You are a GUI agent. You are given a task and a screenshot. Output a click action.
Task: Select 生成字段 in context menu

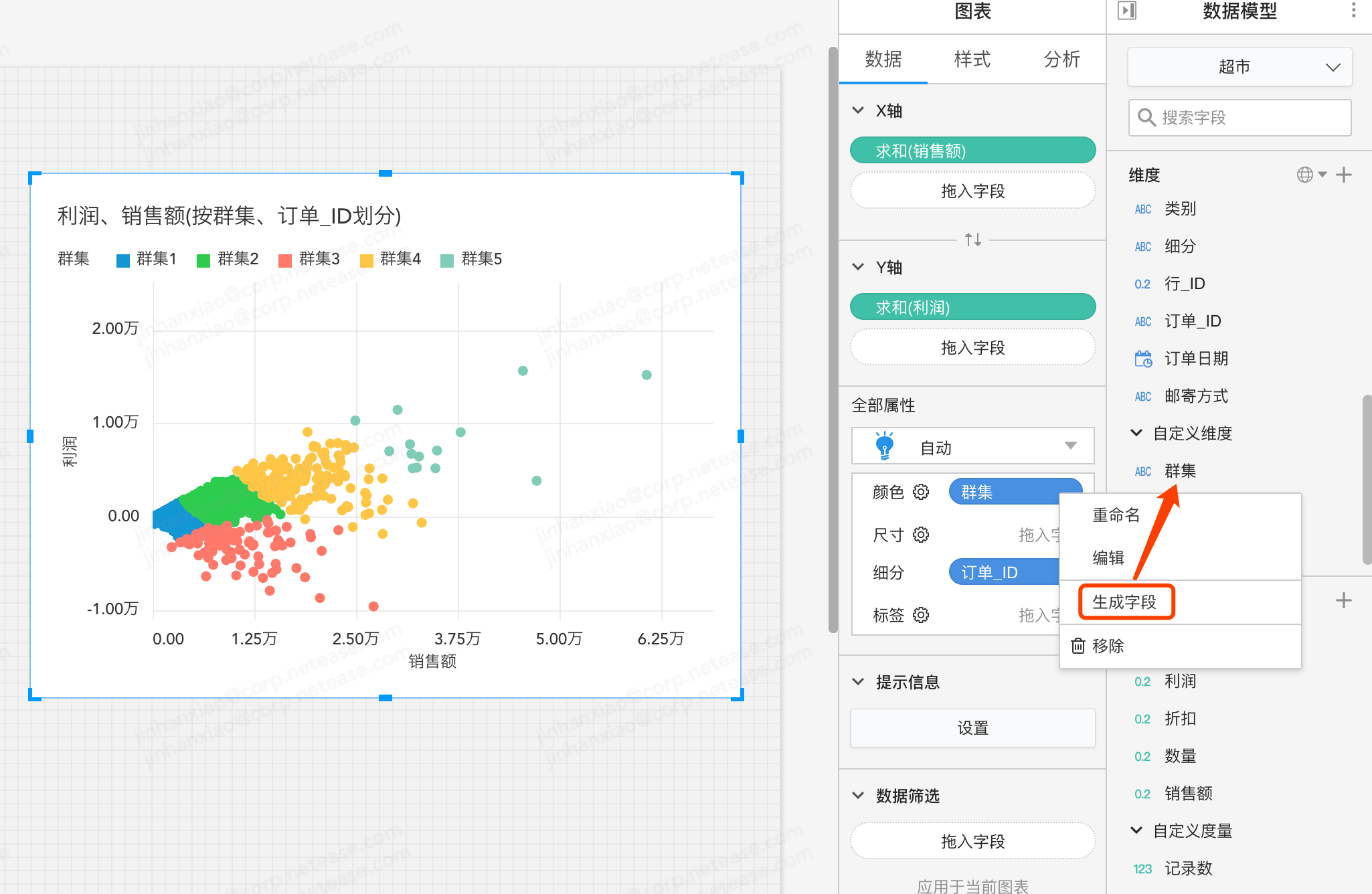point(1125,602)
